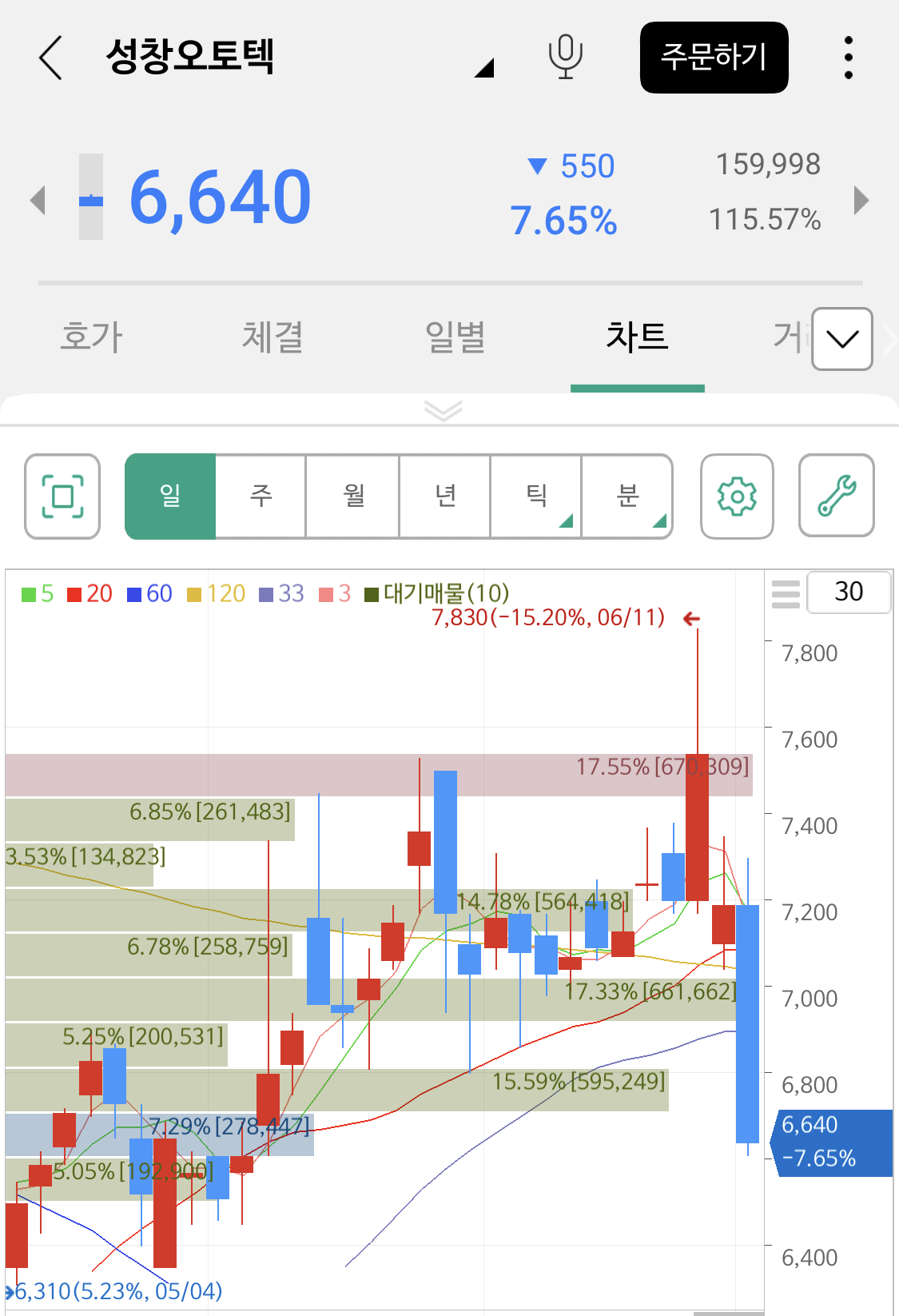Select the 월 monthly period
Image resolution: width=899 pixels, height=1316 pixels.
(x=353, y=496)
